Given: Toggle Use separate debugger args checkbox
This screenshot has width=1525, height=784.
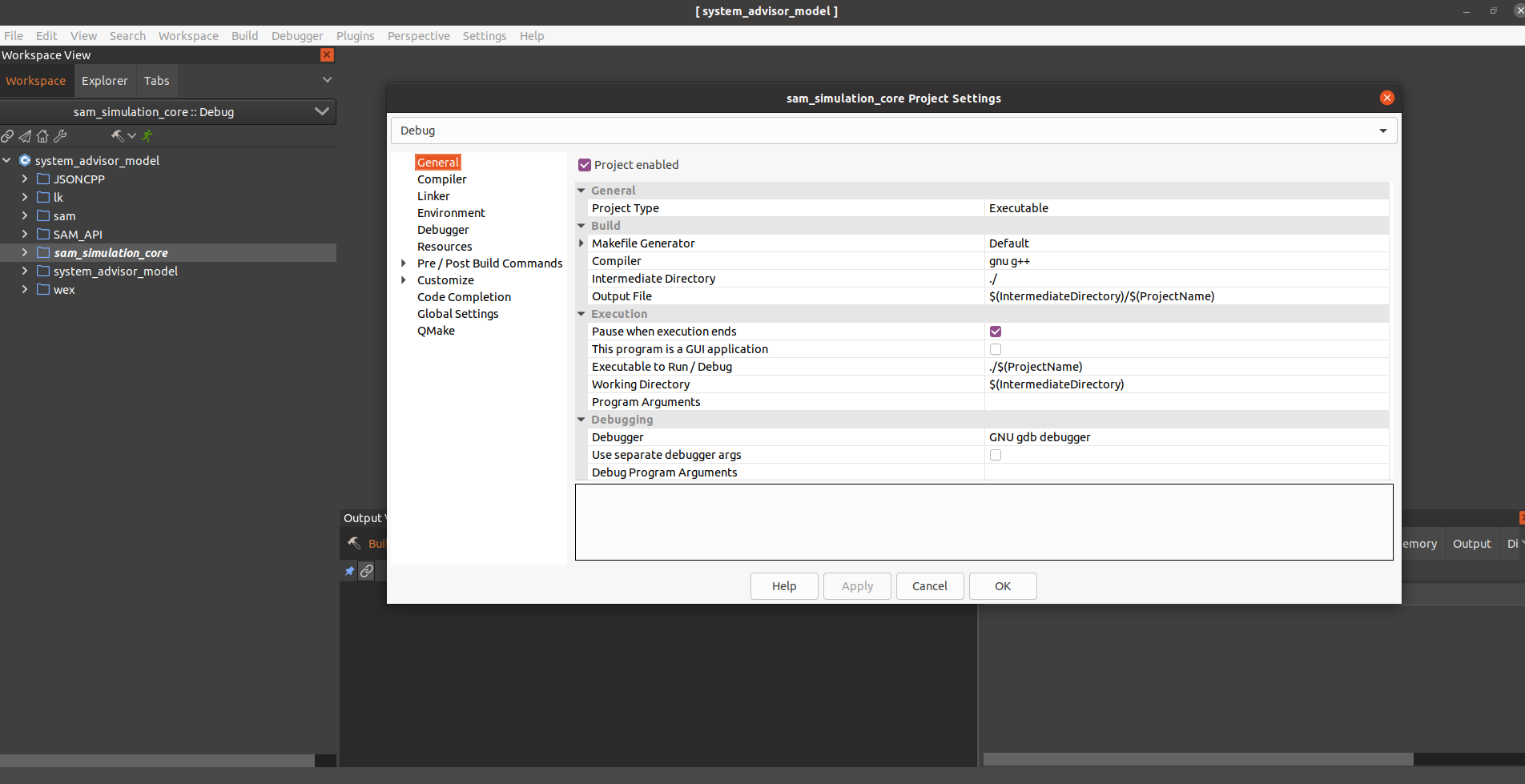Looking at the screenshot, I should tap(996, 455).
